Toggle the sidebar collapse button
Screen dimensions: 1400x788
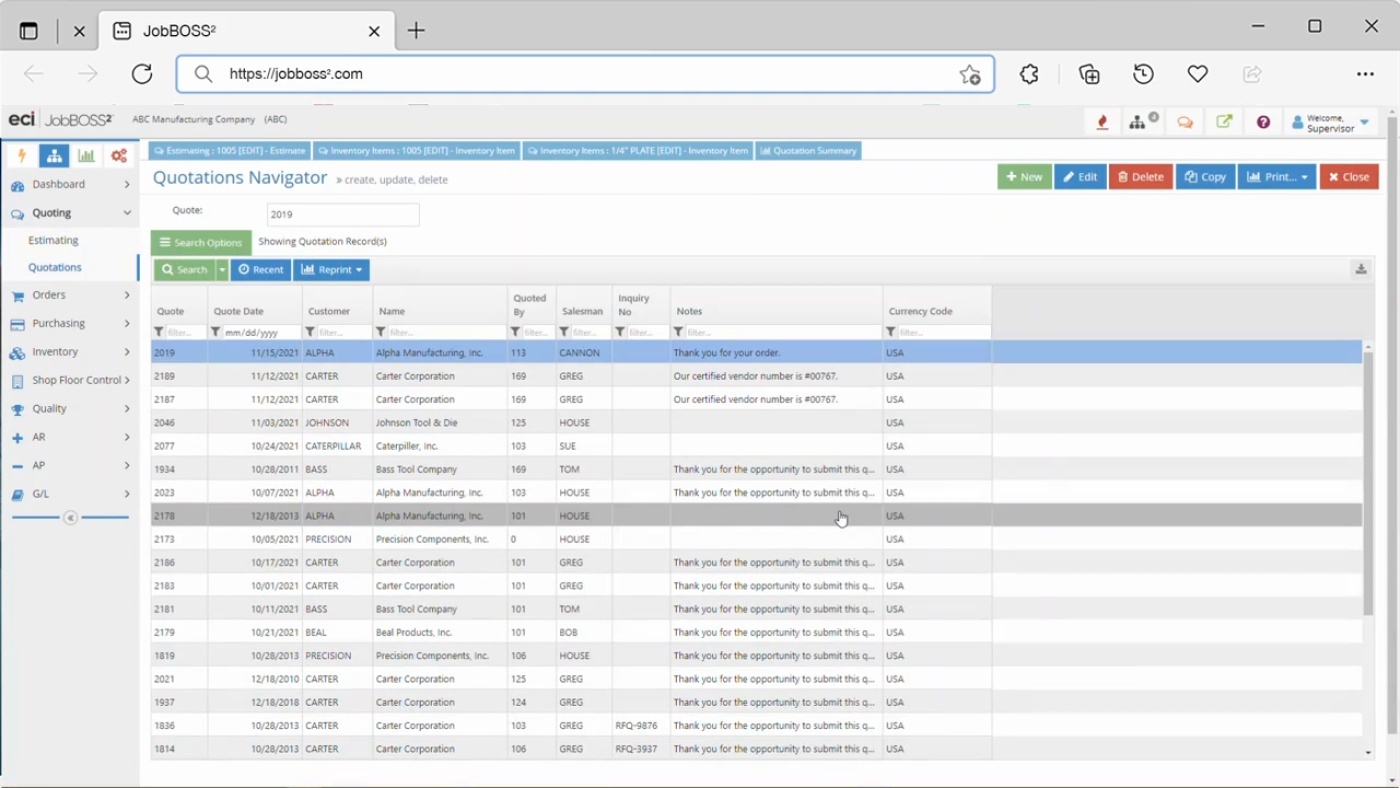tap(70, 518)
